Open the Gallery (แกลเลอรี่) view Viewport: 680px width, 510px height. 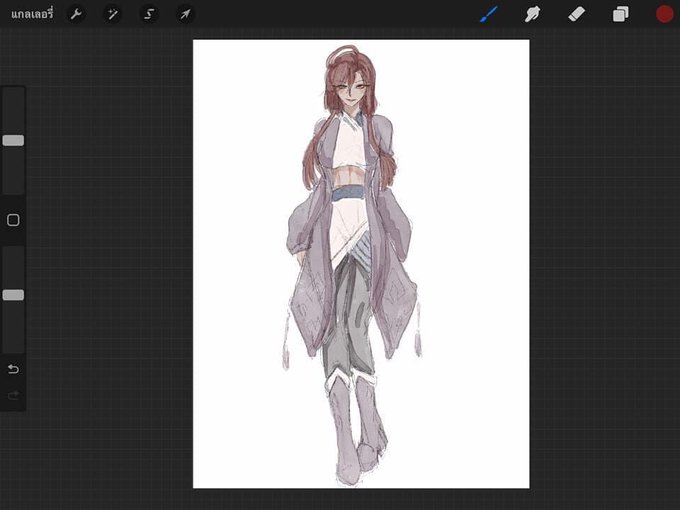point(32,14)
